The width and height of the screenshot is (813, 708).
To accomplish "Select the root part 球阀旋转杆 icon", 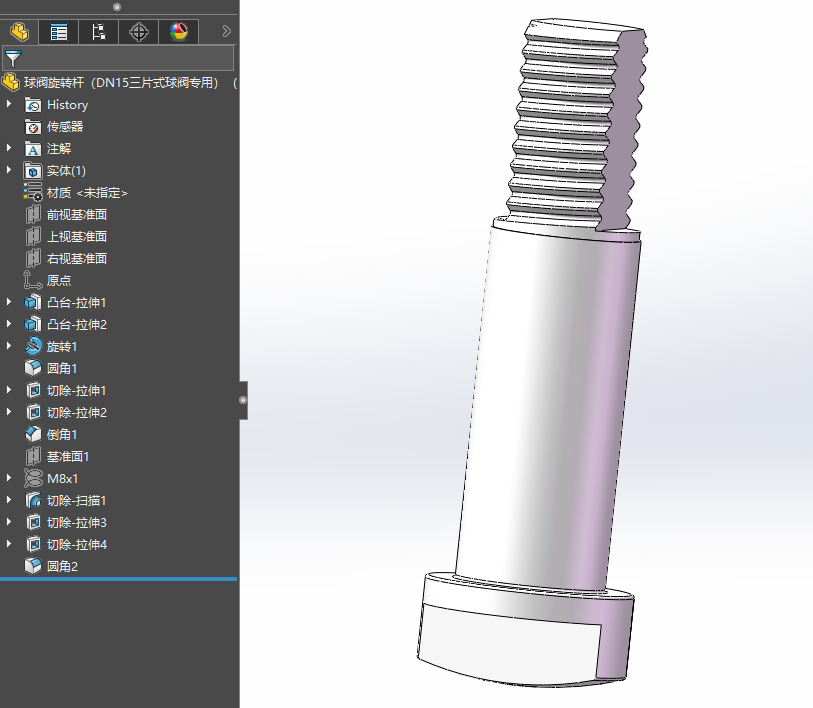I will click(10, 82).
